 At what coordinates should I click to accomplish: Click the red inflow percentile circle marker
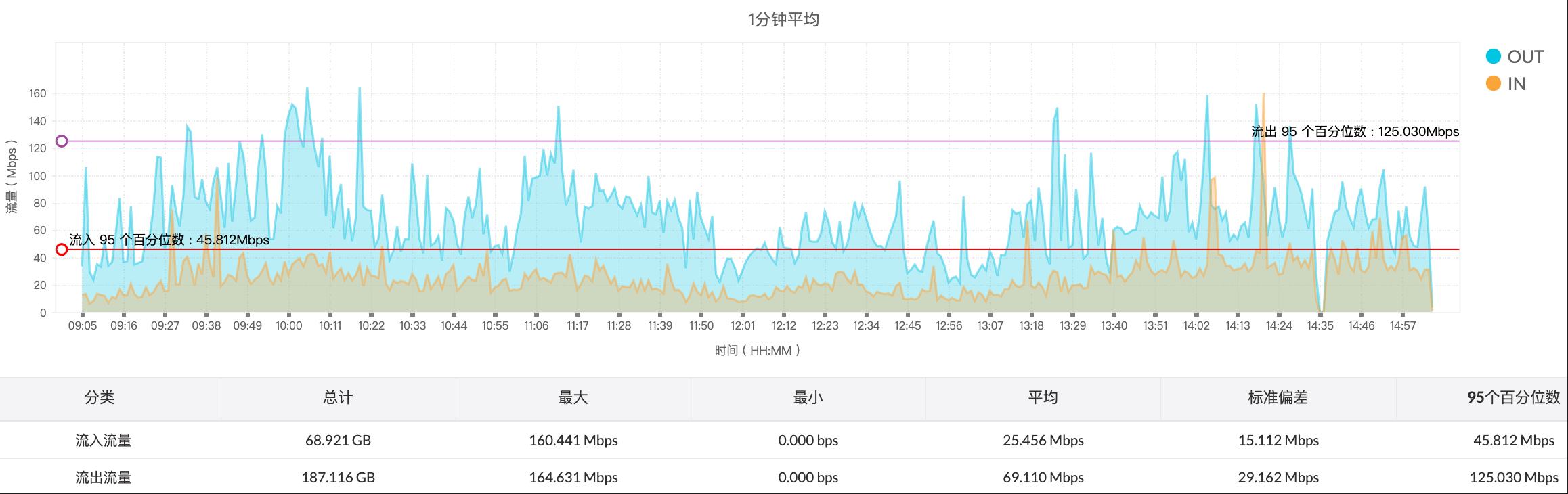point(62,250)
